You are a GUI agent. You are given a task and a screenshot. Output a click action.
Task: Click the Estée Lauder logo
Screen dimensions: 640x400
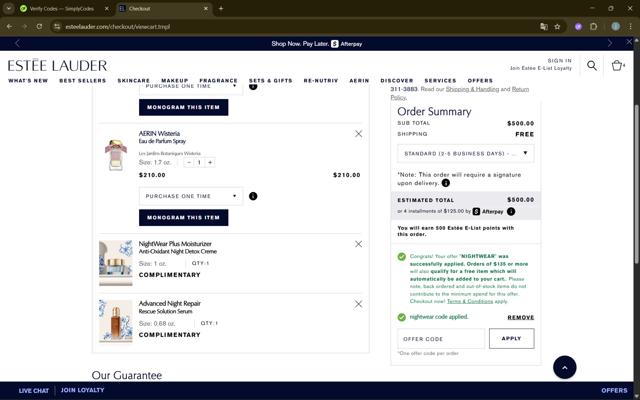pyautogui.click(x=58, y=65)
